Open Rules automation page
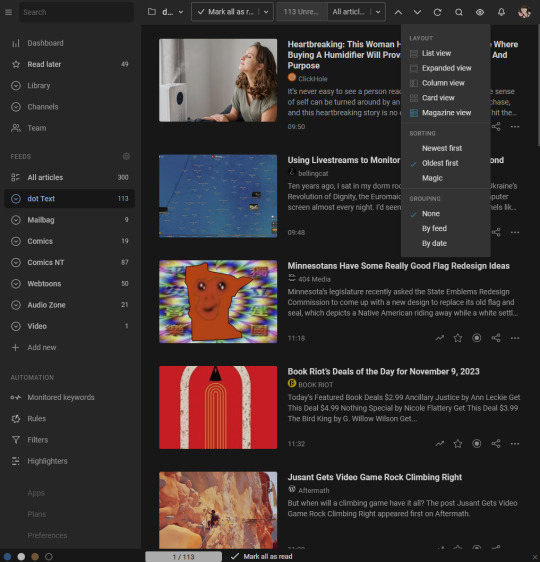 point(70,419)
